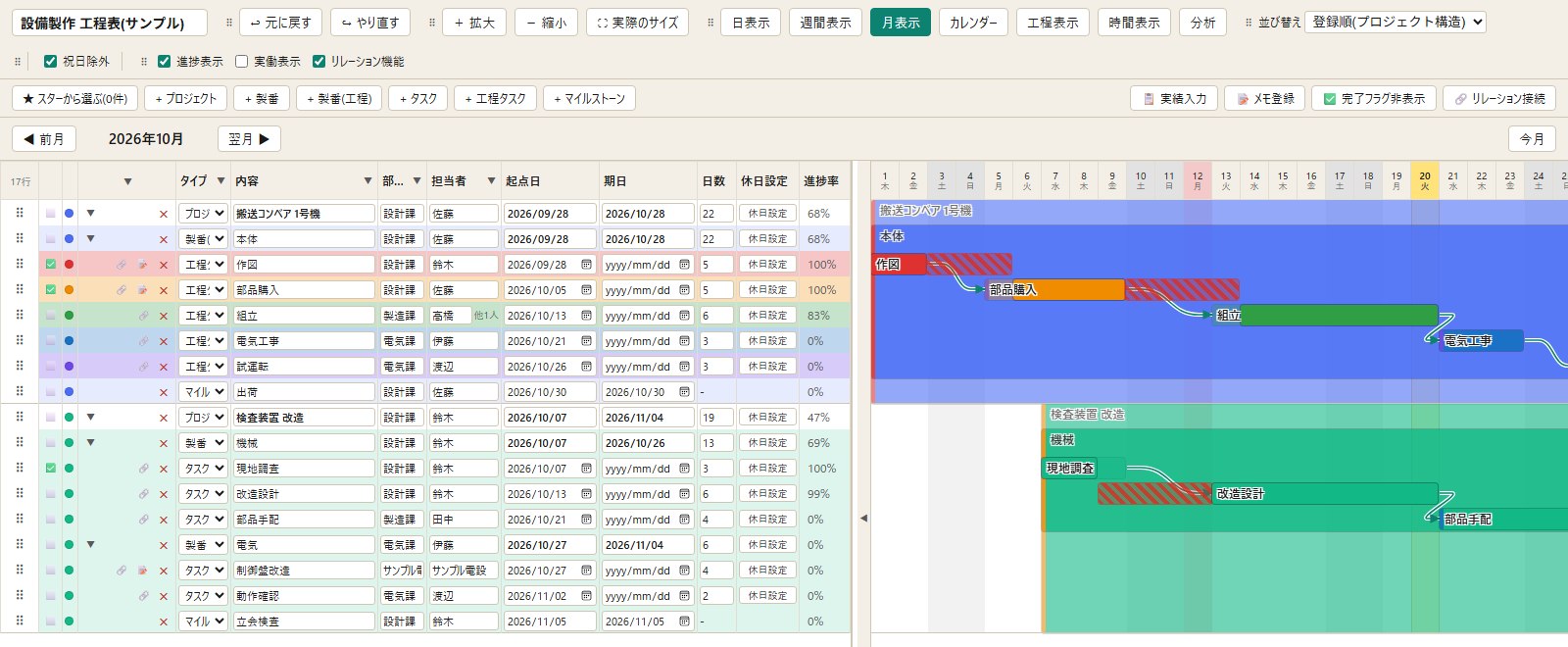Click the link icon on 現地調査 row
This screenshot has width=1568, height=647.
coord(143,469)
